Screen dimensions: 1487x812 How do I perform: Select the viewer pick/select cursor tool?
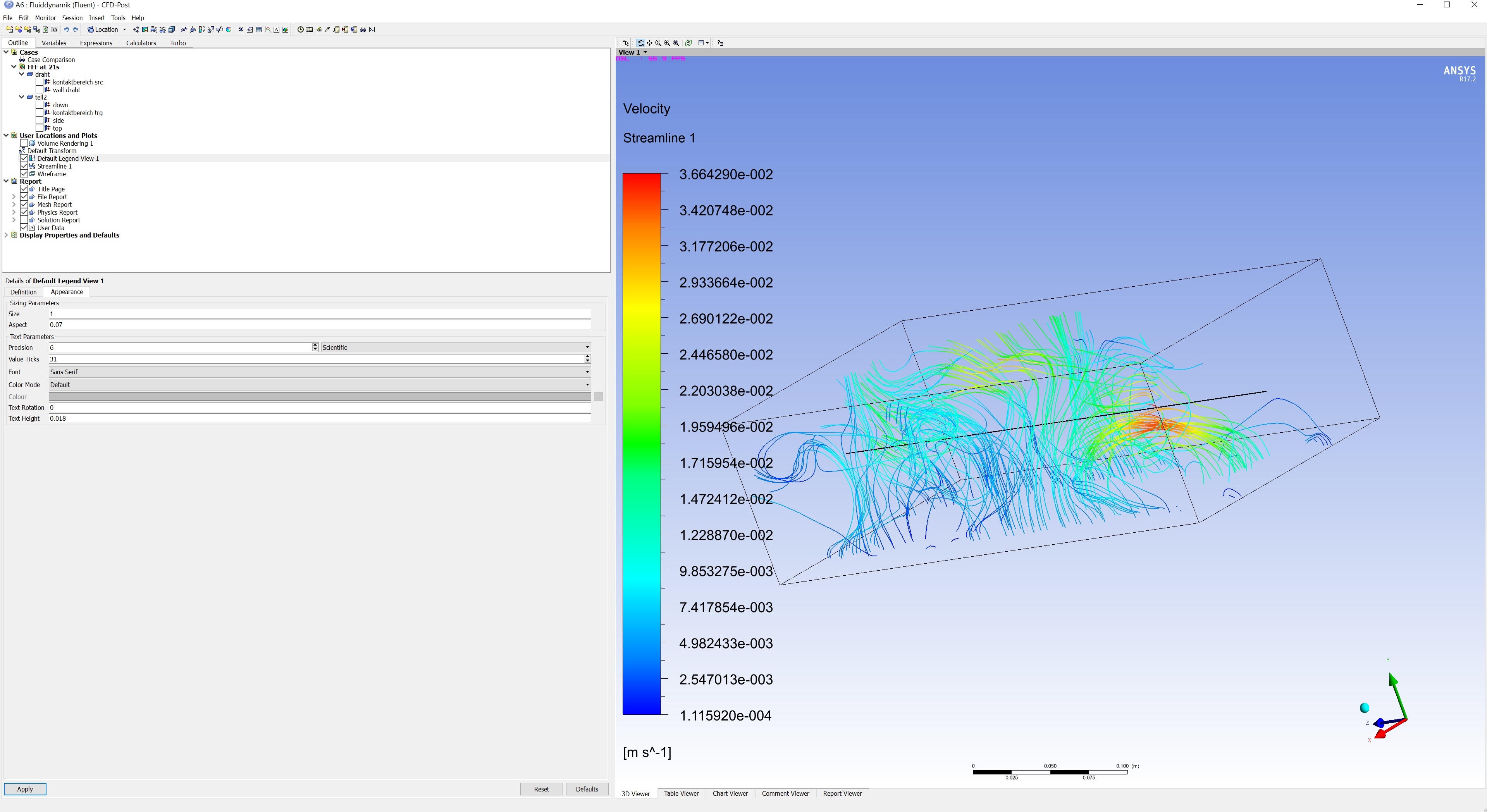(626, 43)
